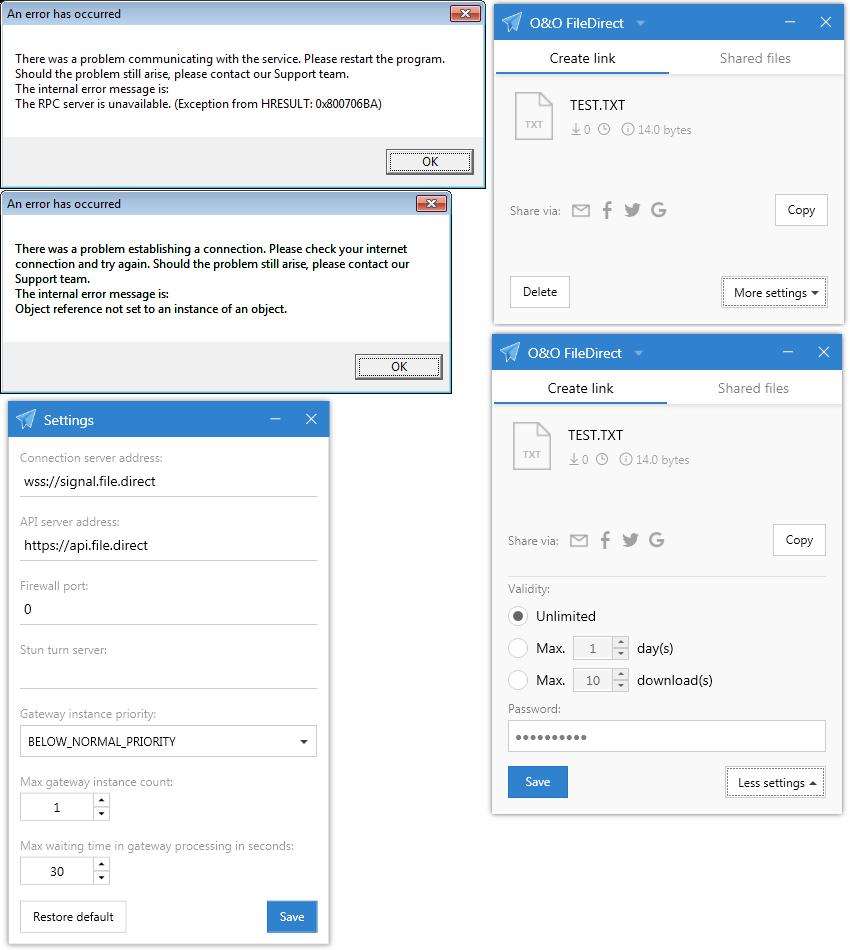The image size is (850, 950).
Task: Increase Max gateway instance count by one
Action: point(101,800)
